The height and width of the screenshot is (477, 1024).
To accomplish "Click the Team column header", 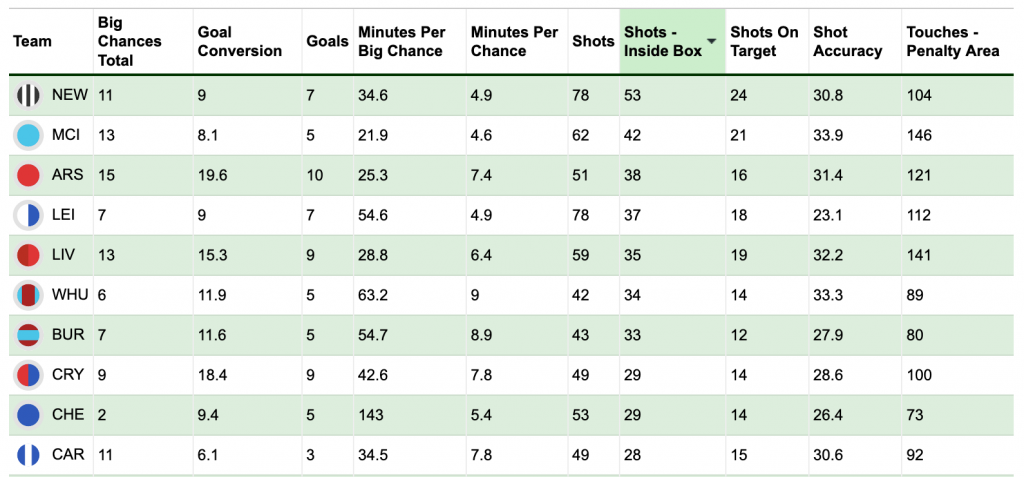I will [x=32, y=41].
